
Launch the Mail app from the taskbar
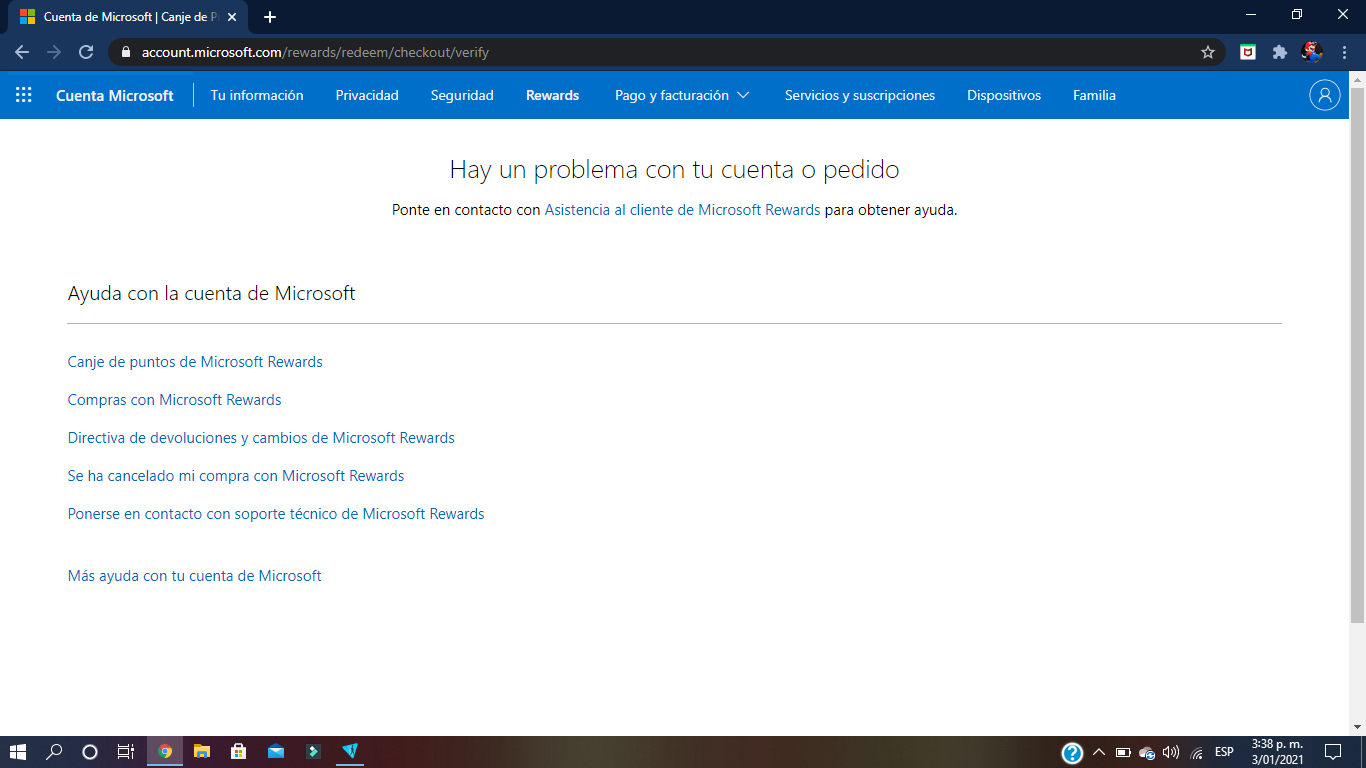tap(274, 751)
